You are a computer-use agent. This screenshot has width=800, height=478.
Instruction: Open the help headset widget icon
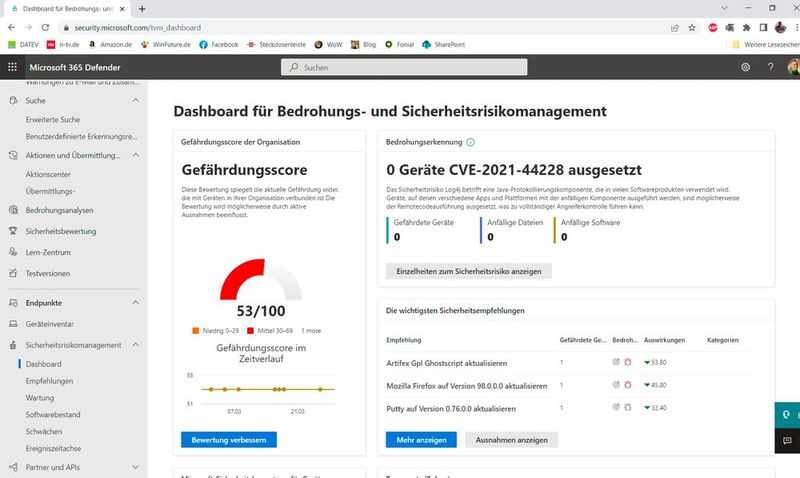[x=787, y=415]
